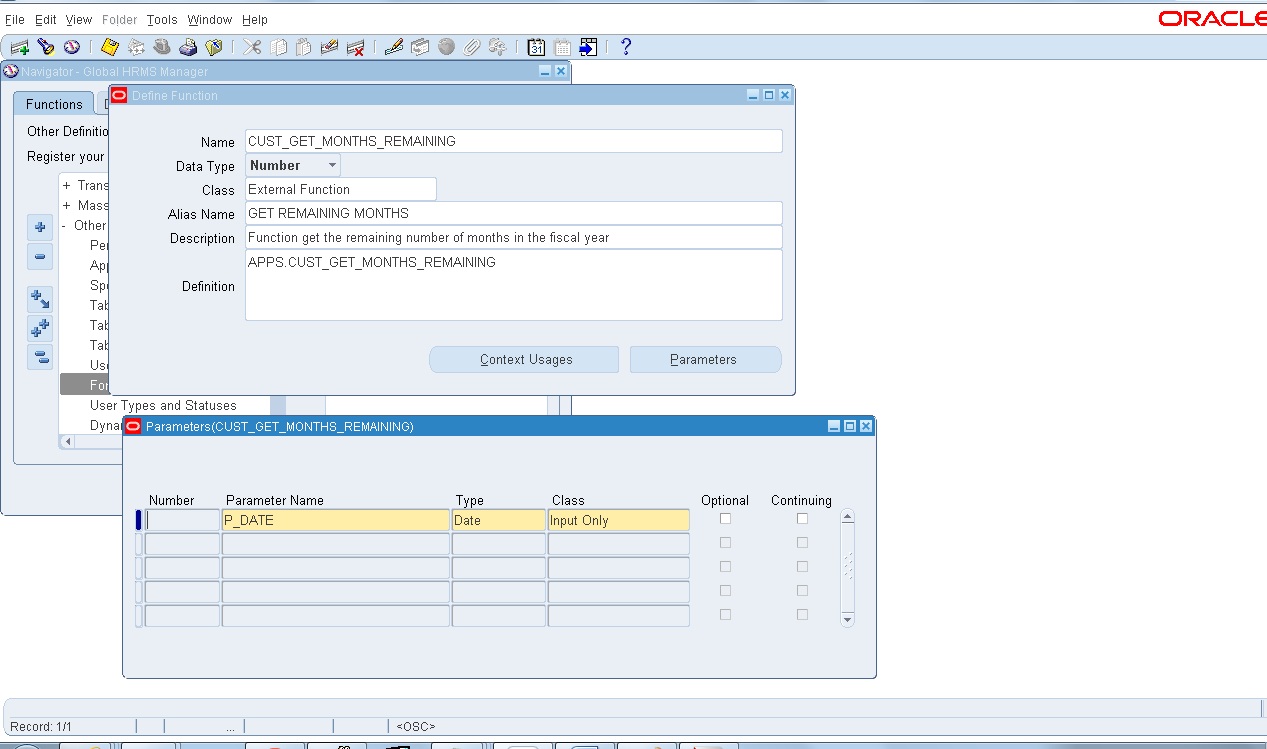The width and height of the screenshot is (1267, 749).
Task: Open the File menu
Action: (15, 19)
